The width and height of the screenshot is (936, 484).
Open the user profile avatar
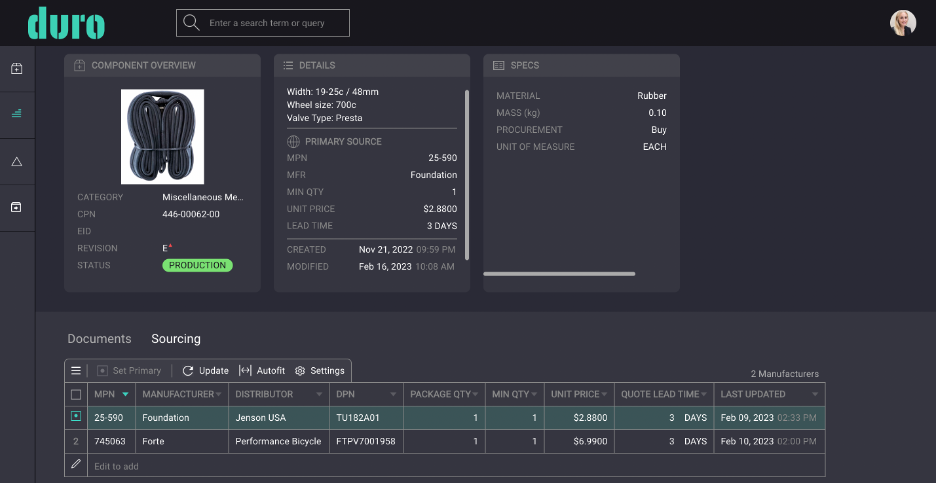click(903, 23)
